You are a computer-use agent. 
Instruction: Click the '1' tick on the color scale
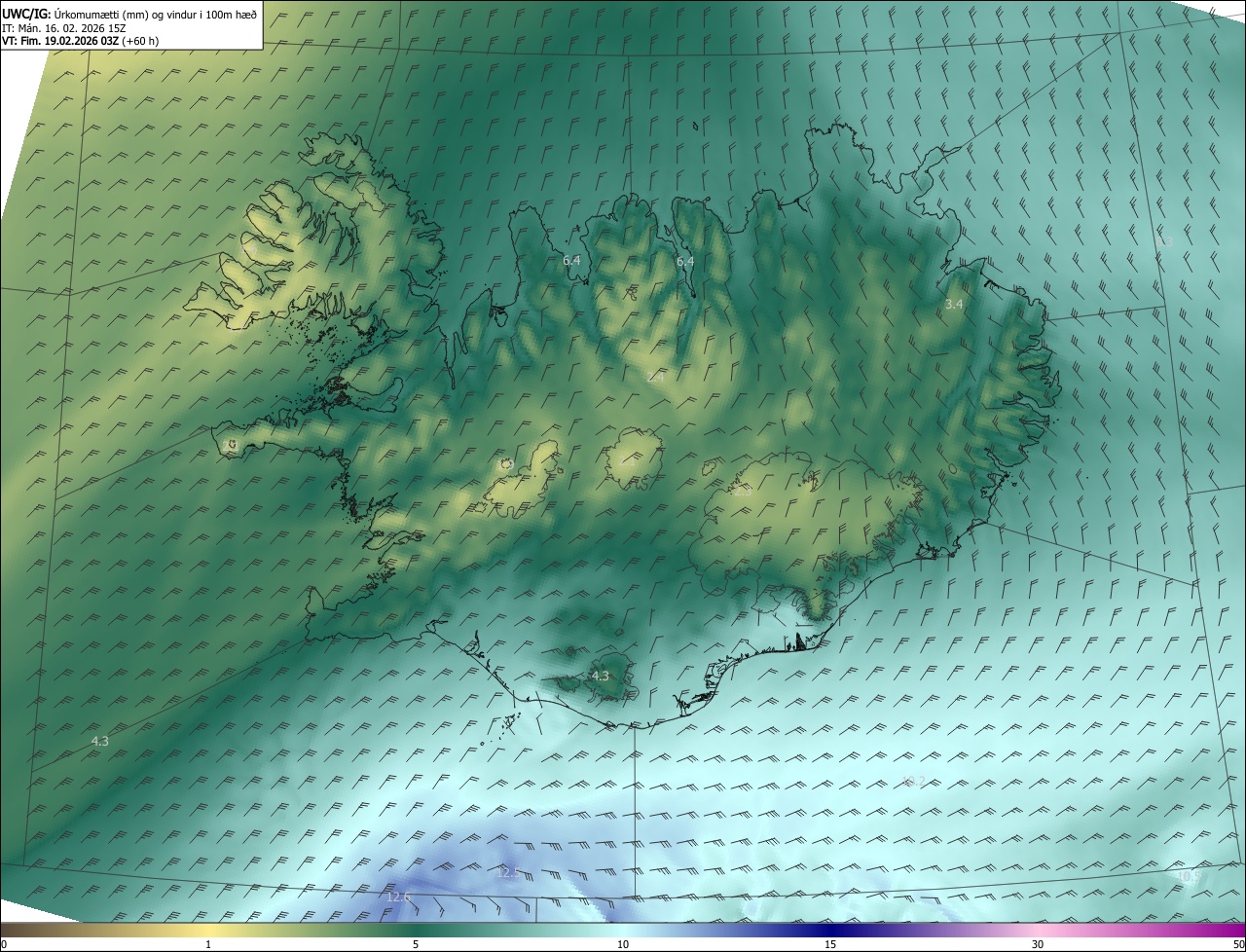click(x=208, y=944)
